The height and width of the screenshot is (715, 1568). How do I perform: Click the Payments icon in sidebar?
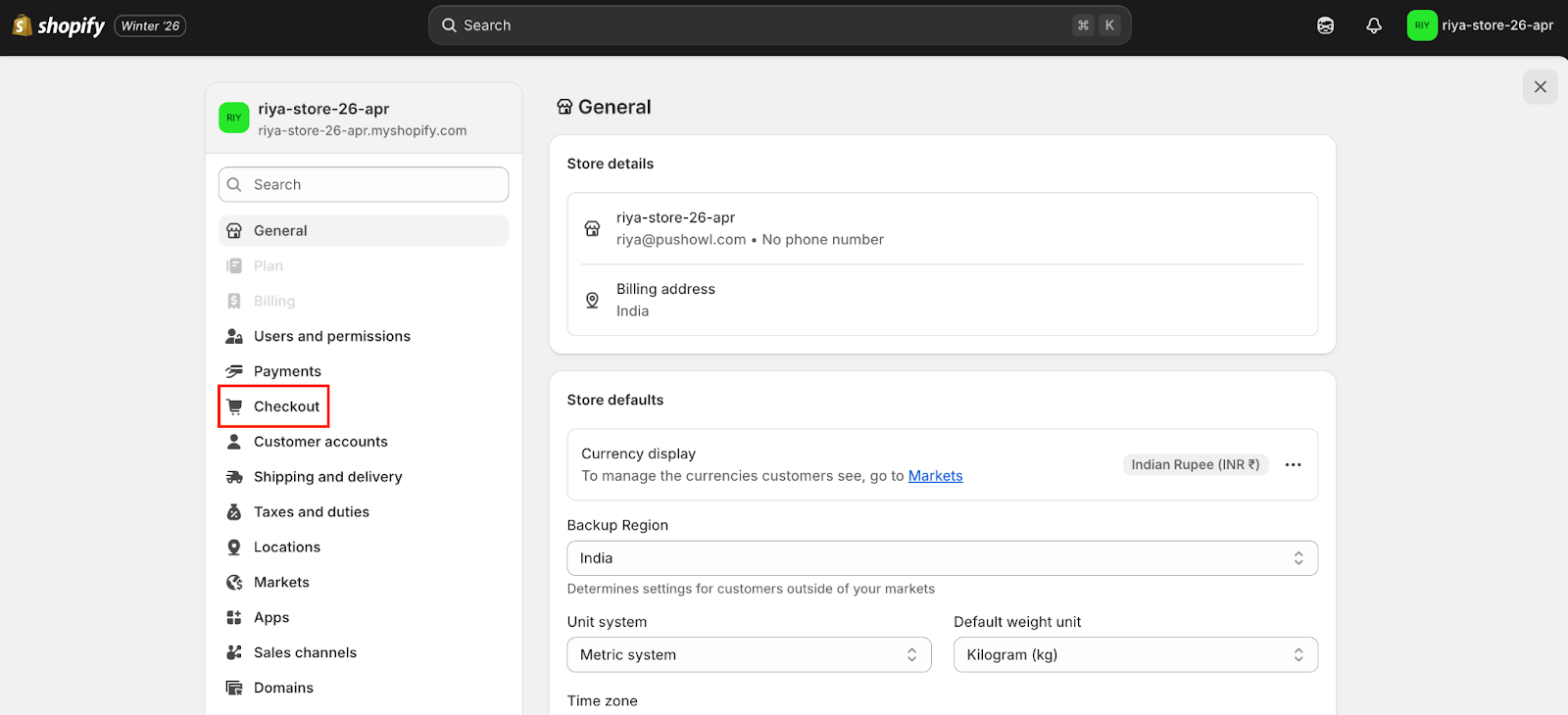tap(234, 371)
